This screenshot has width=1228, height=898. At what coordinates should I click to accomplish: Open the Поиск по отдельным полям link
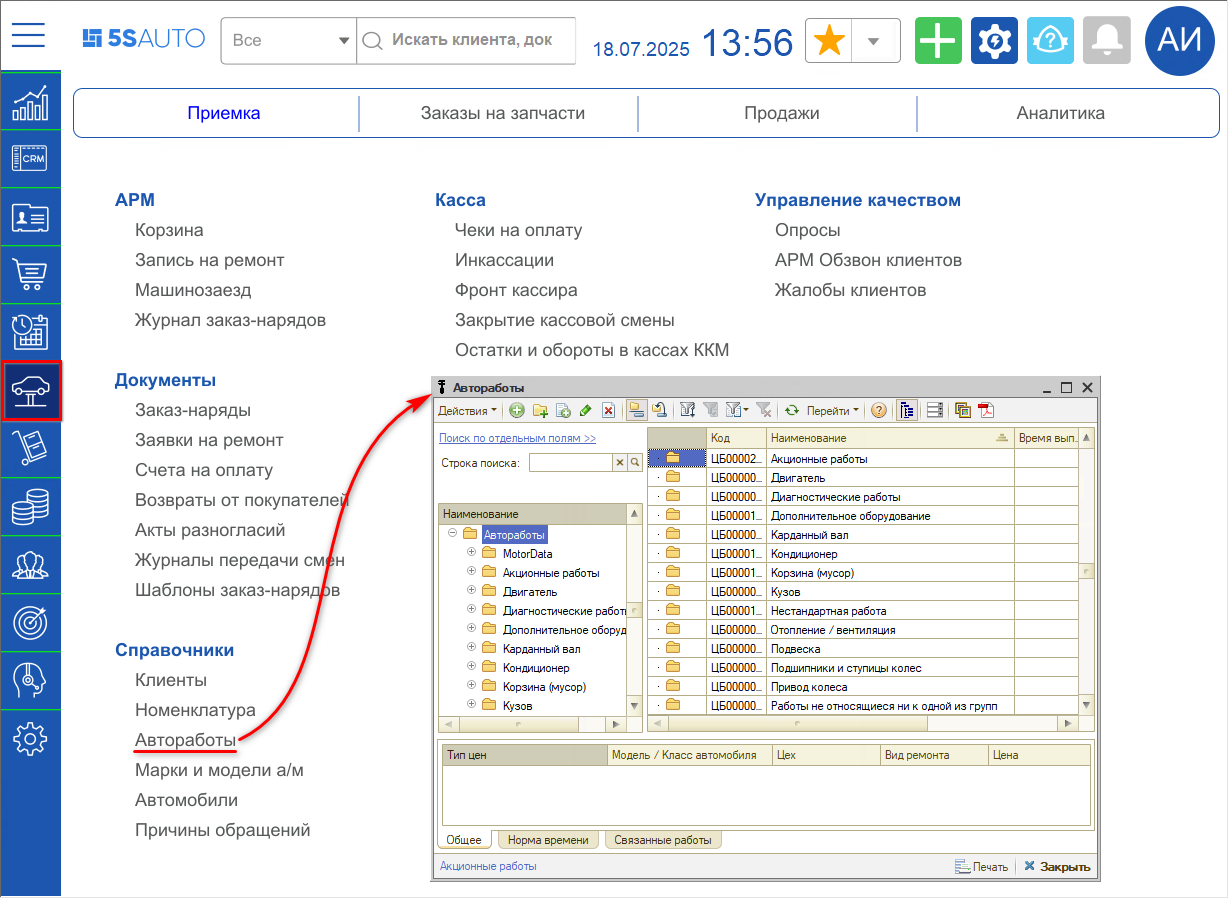click(517, 438)
